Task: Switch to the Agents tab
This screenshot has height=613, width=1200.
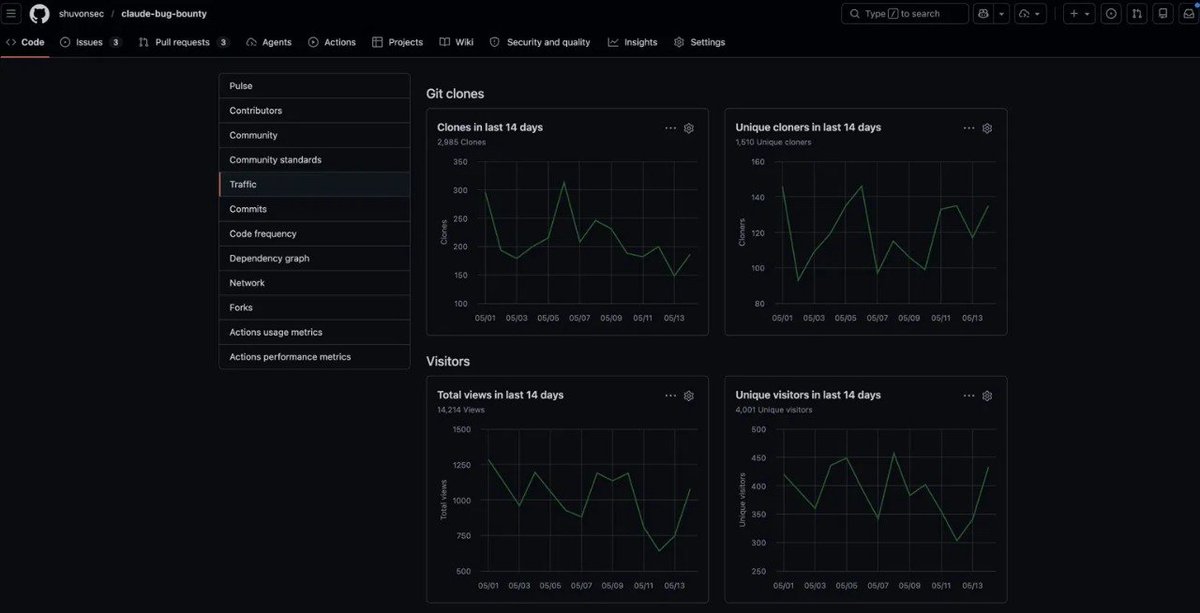Action: point(269,42)
